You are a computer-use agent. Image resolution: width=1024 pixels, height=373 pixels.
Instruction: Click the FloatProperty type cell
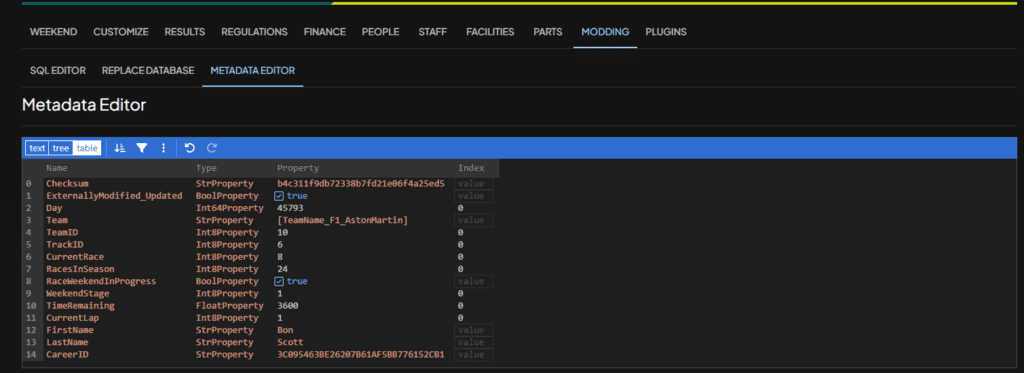click(230, 306)
